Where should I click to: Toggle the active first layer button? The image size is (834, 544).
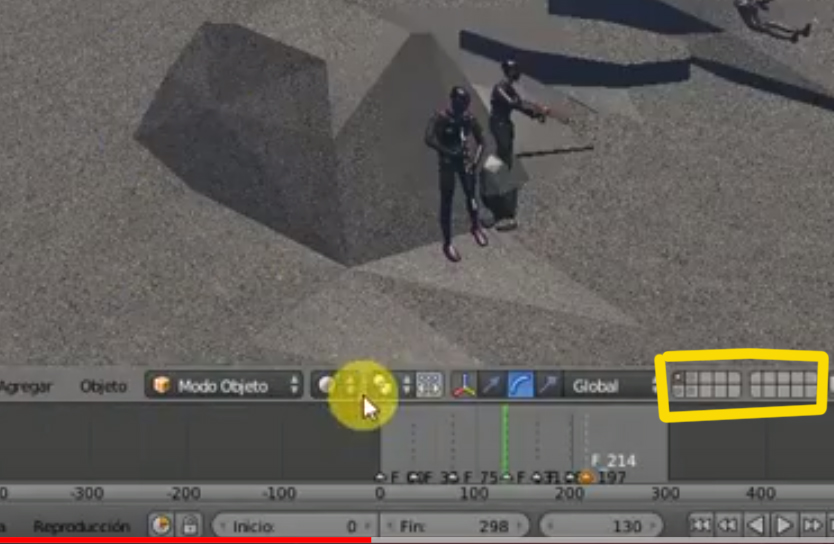click(x=678, y=378)
